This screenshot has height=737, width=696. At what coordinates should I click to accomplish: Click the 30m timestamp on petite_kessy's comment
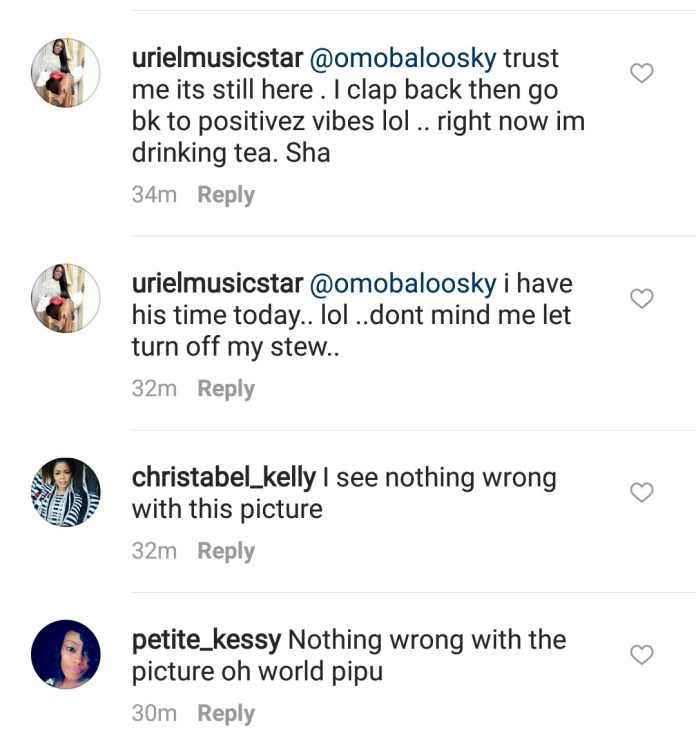(x=154, y=714)
